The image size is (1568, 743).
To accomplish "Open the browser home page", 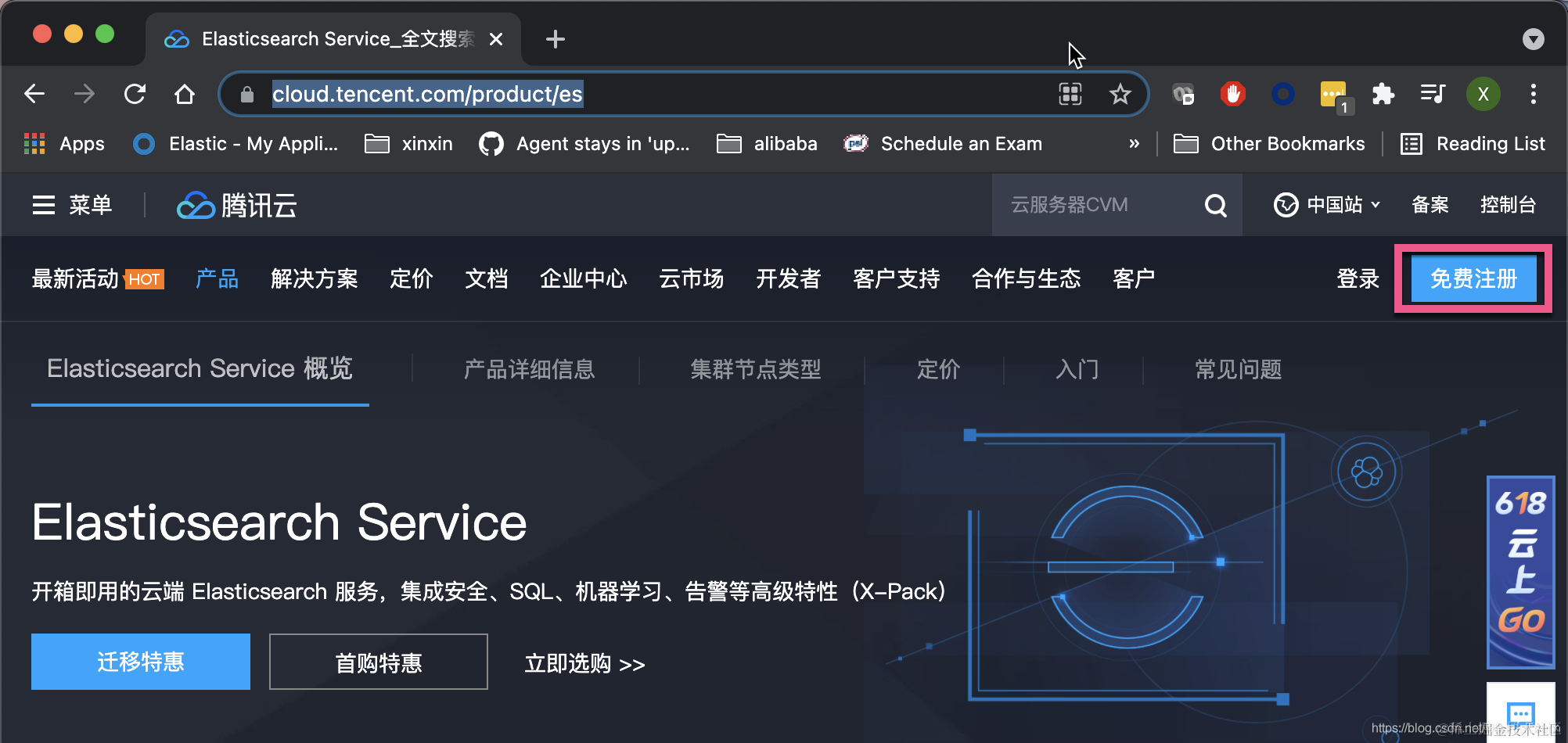I will click(185, 94).
